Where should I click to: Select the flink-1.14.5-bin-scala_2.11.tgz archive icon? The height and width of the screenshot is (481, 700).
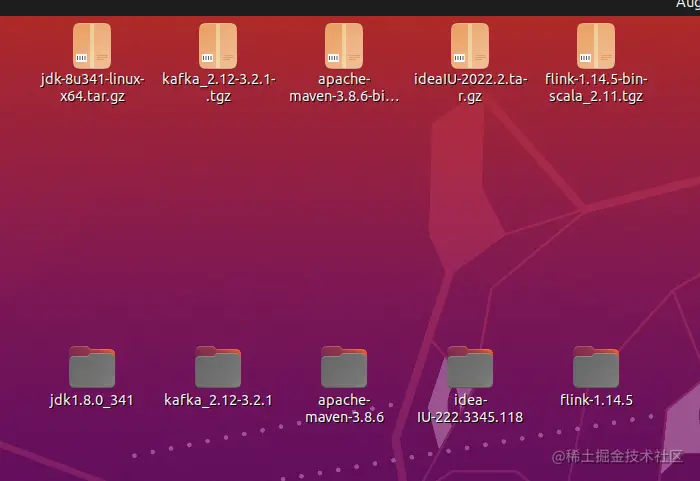pyautogui.click(x=596, y=46)
